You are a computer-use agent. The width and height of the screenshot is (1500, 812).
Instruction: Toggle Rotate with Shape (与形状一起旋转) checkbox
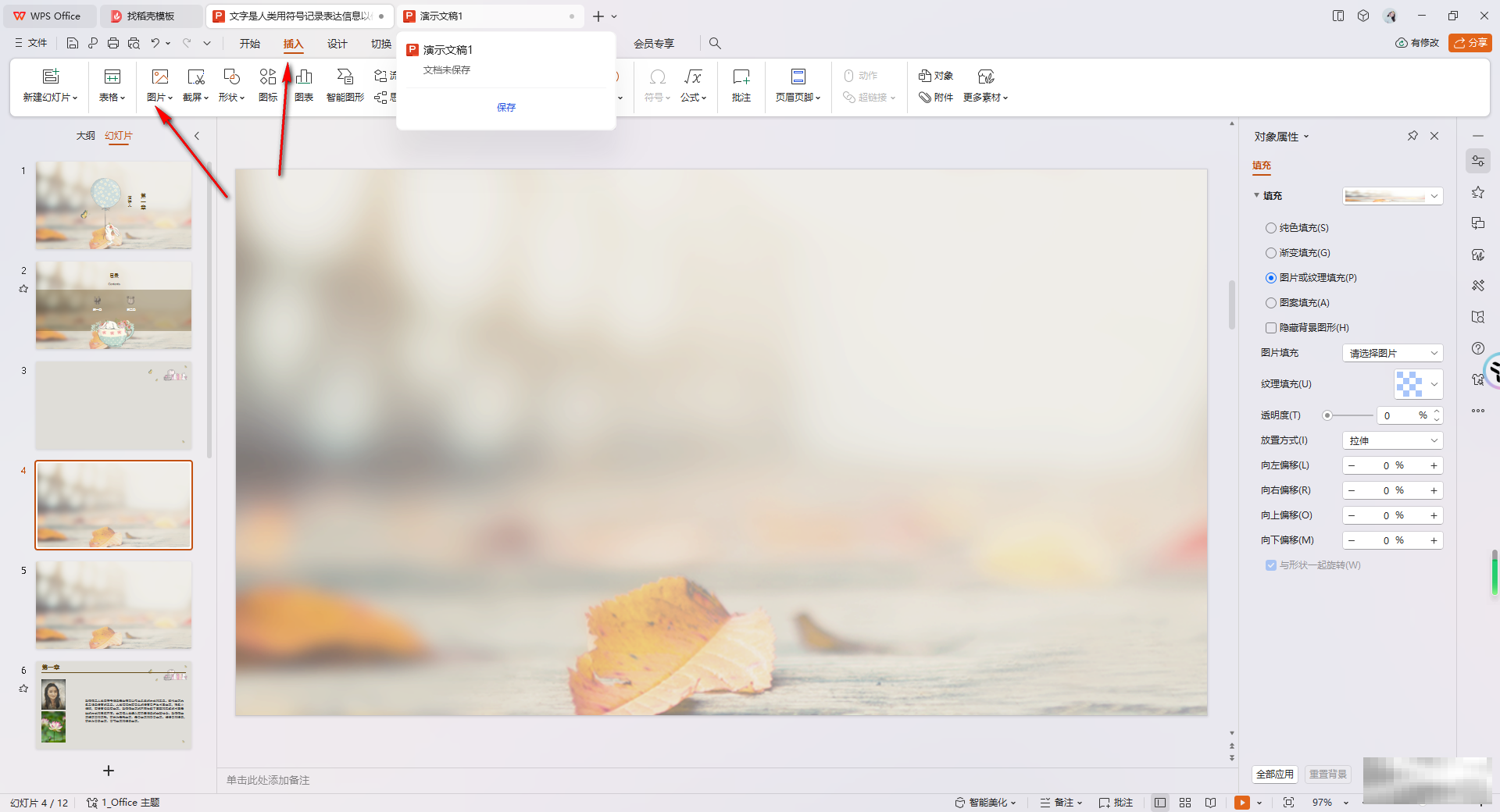coord(1271,565)
